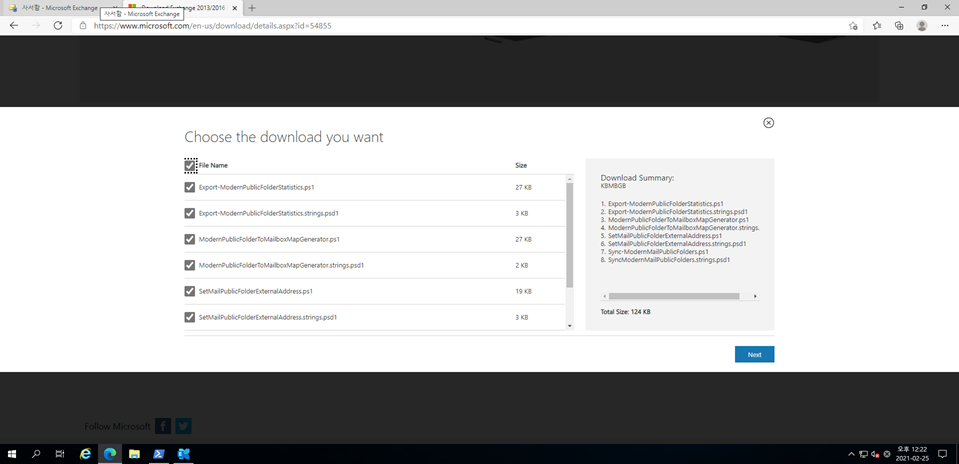
Task: Click the Download Summary heading
Action: (x=637, y=178)
